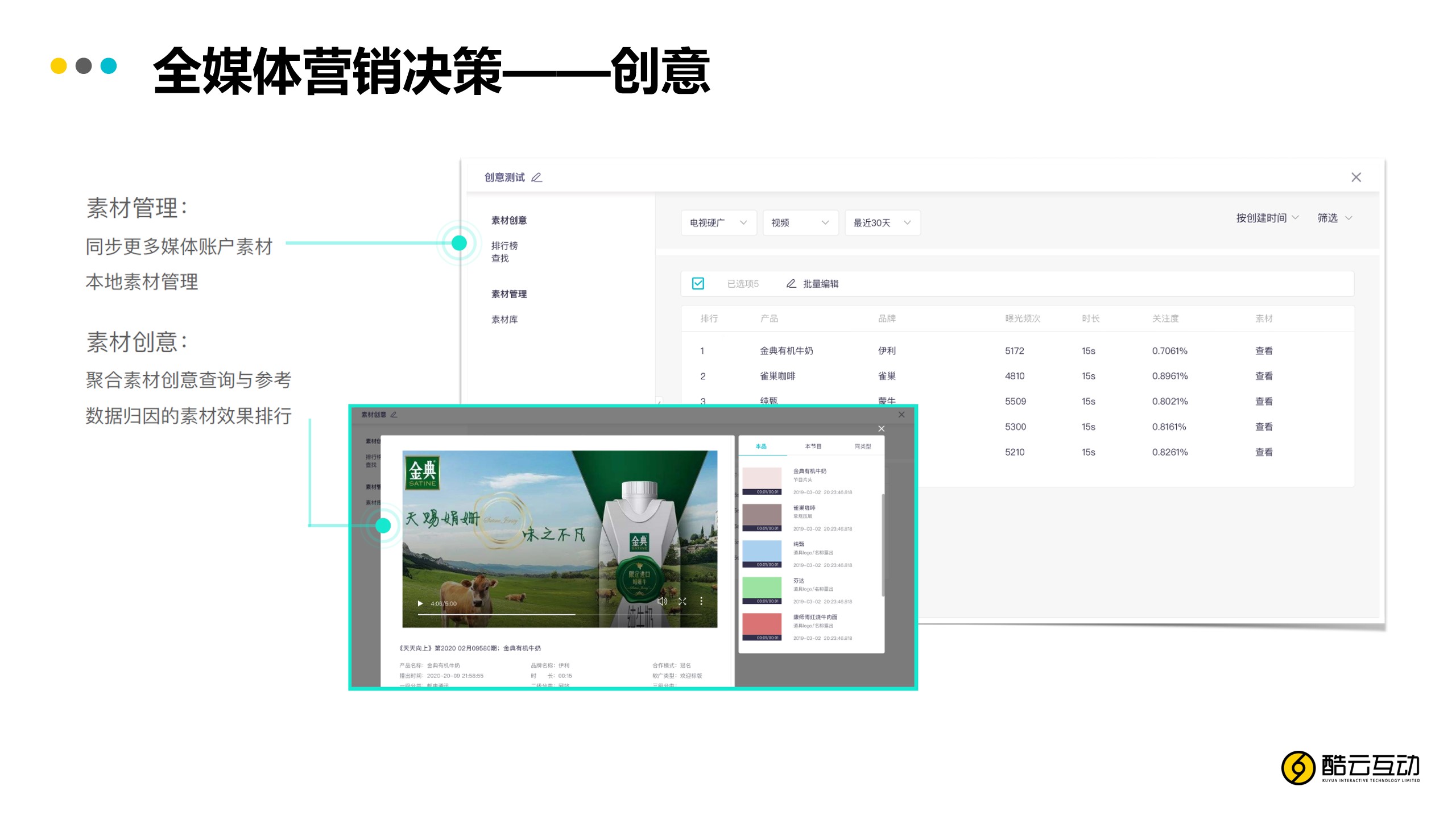Viewport: 1456px width, 819px height.
Task: Close the video preview popup
Action: point(881,429)
